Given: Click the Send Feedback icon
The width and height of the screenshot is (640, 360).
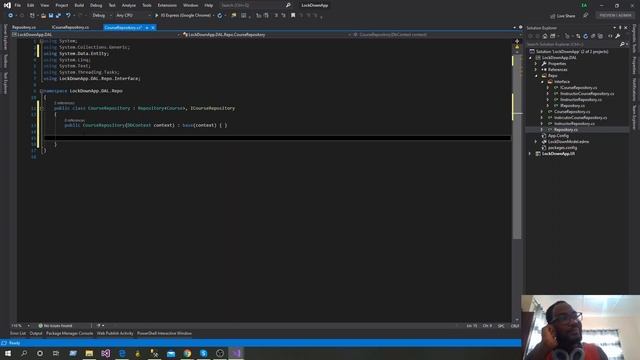Looking at the screenshot, I should (x=586, y=16).
